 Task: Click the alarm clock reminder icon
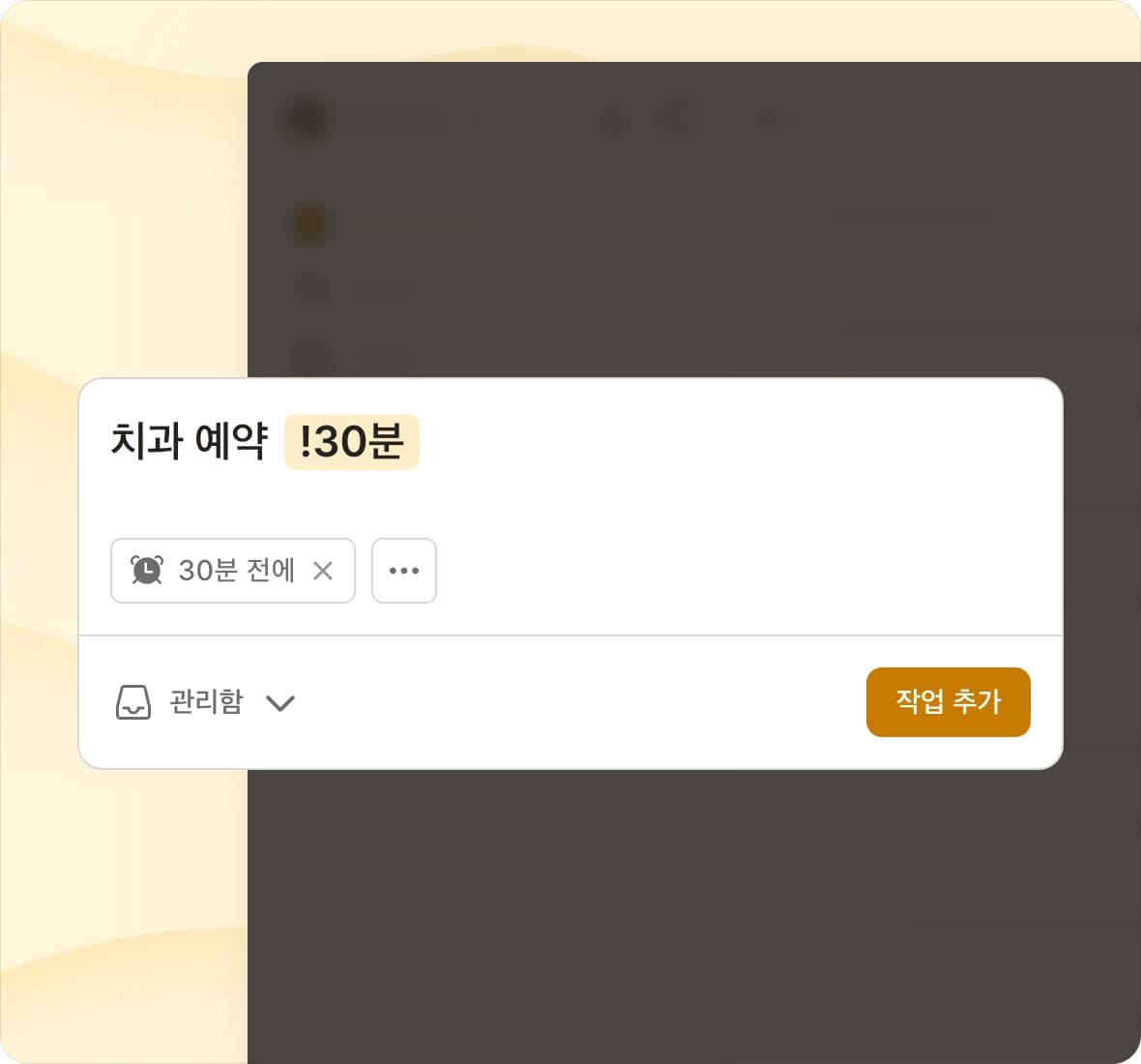pos(147,570)
